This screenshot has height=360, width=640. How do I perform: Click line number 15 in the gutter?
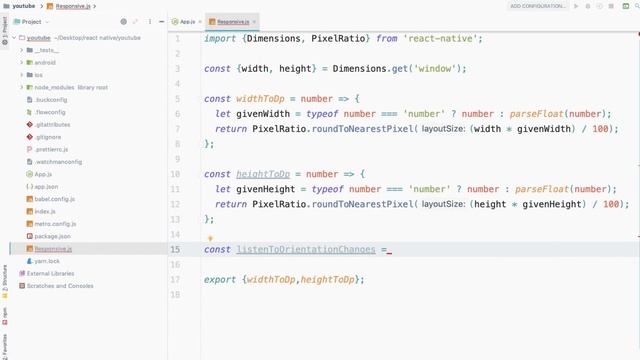[175, 249]
